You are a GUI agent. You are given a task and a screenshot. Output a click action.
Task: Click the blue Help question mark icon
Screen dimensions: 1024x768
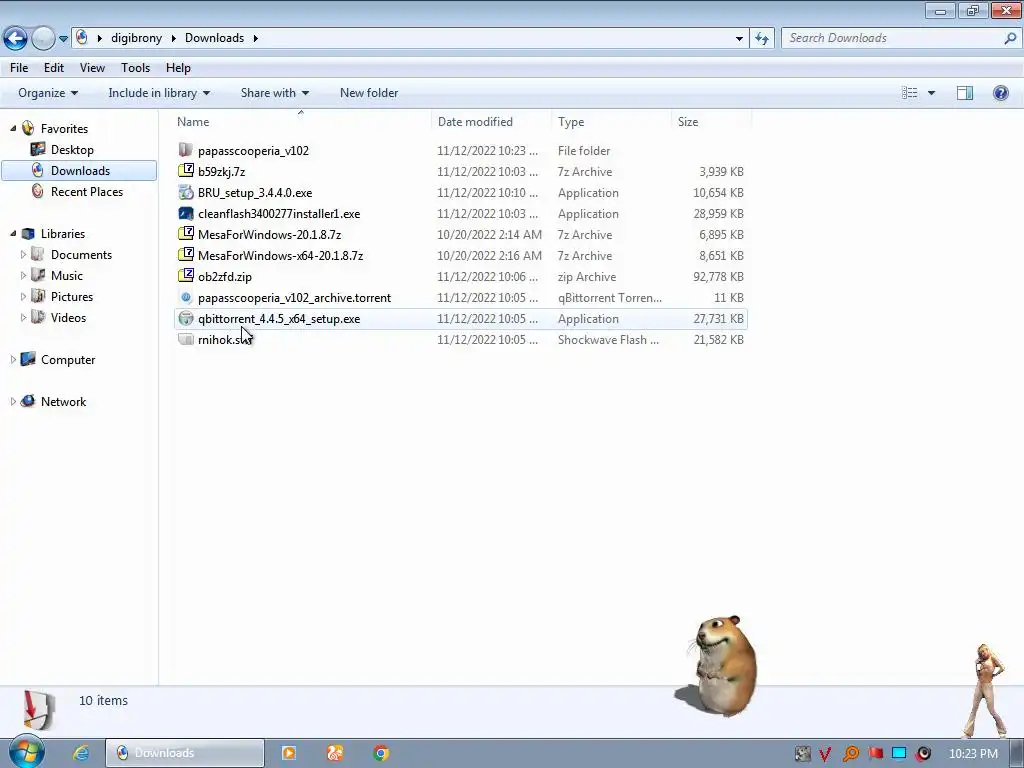coord(1000,93)
